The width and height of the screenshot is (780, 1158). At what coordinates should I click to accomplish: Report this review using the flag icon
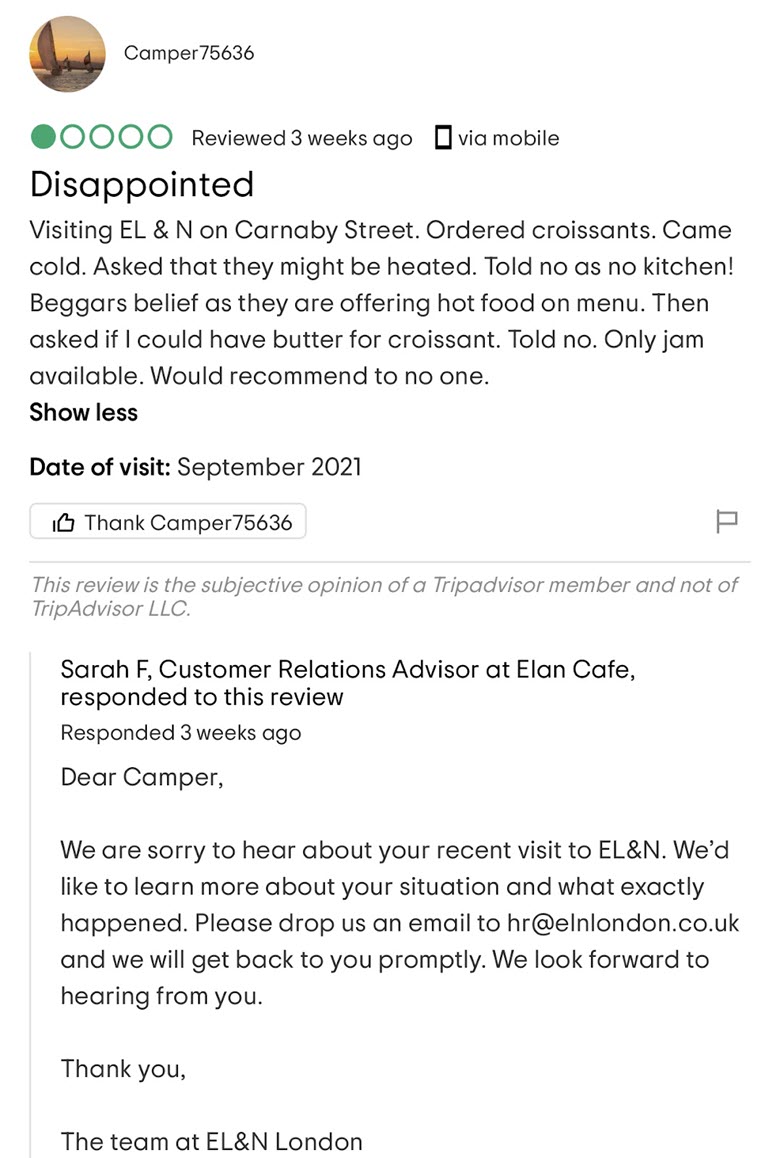pyautogui.click(x=727, y=521)
